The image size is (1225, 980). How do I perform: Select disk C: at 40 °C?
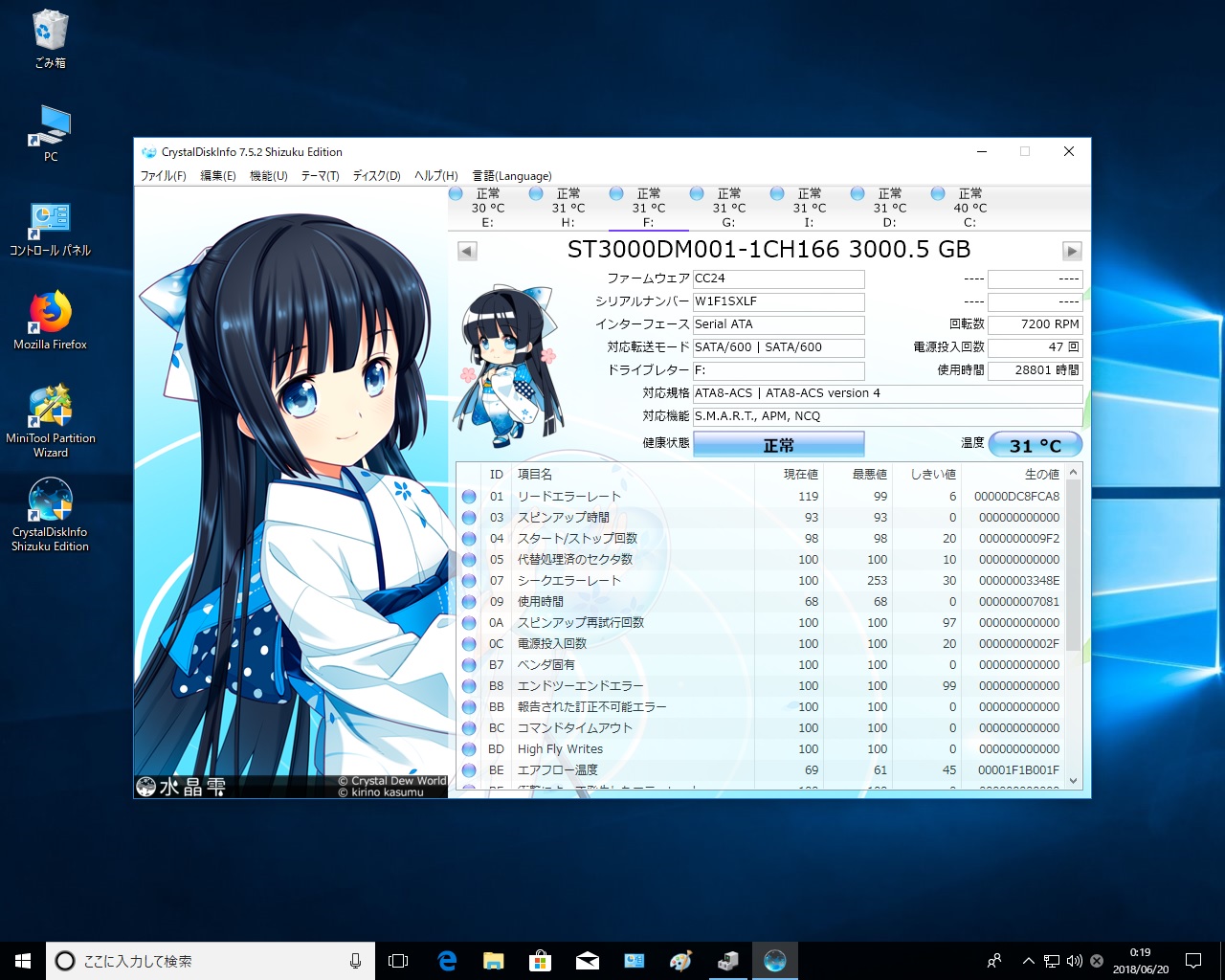pos(970,208)
